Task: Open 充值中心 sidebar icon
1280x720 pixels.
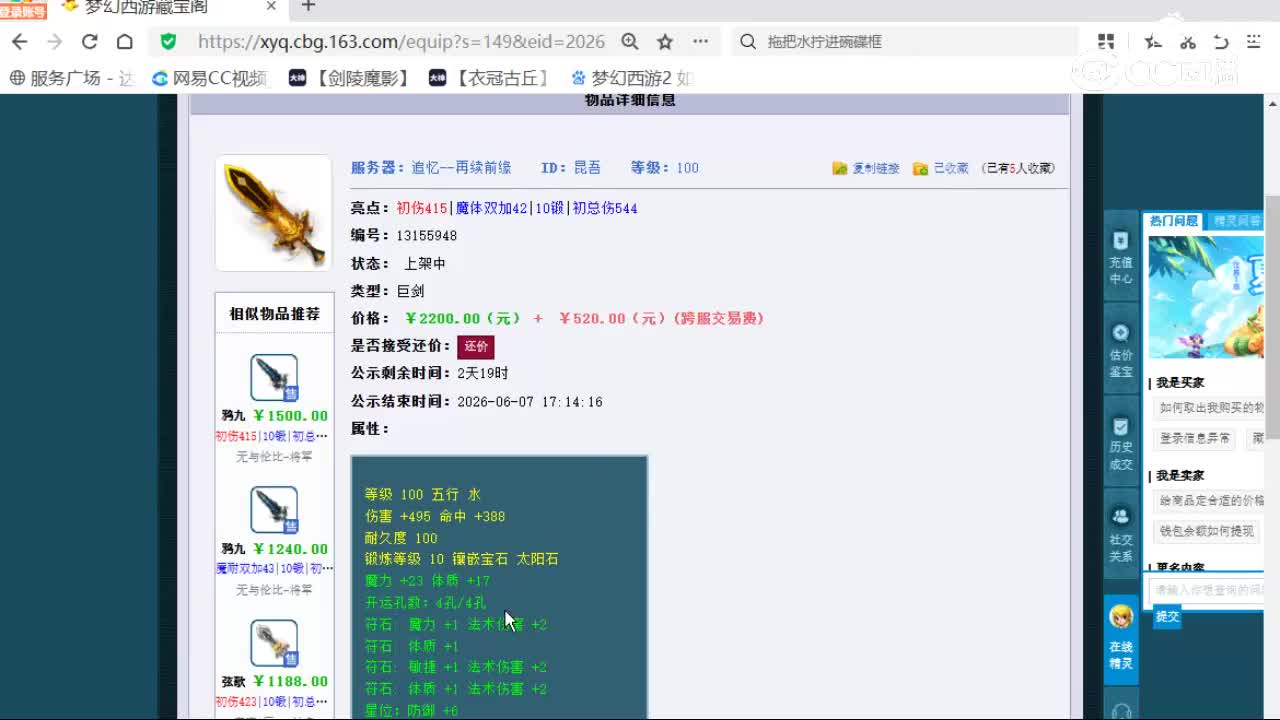Action: (1121, 258)
